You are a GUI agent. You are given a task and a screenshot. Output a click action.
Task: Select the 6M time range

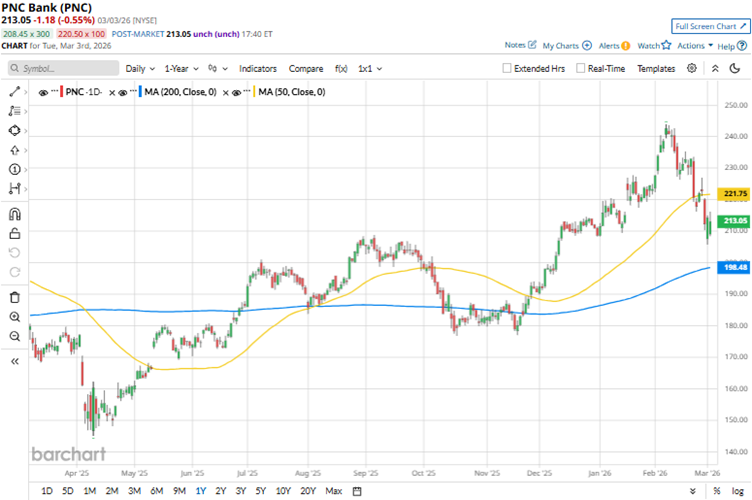tap(157, 490)
